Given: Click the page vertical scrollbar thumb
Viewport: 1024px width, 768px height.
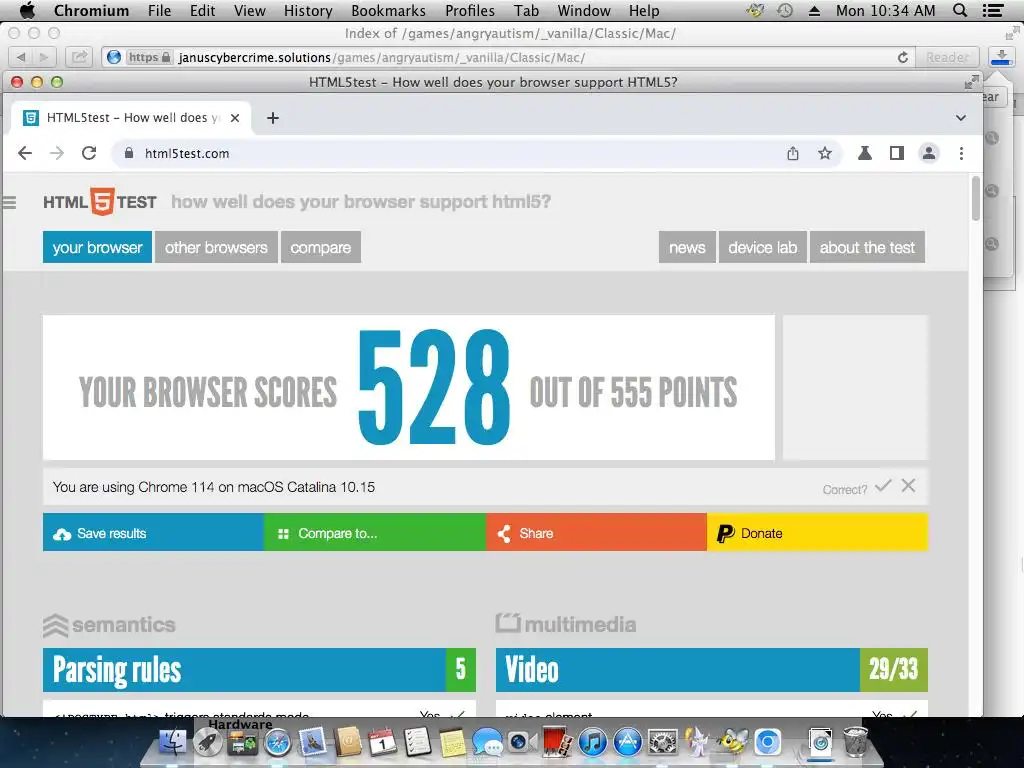Looking at the screenshot, I should 976,199.
